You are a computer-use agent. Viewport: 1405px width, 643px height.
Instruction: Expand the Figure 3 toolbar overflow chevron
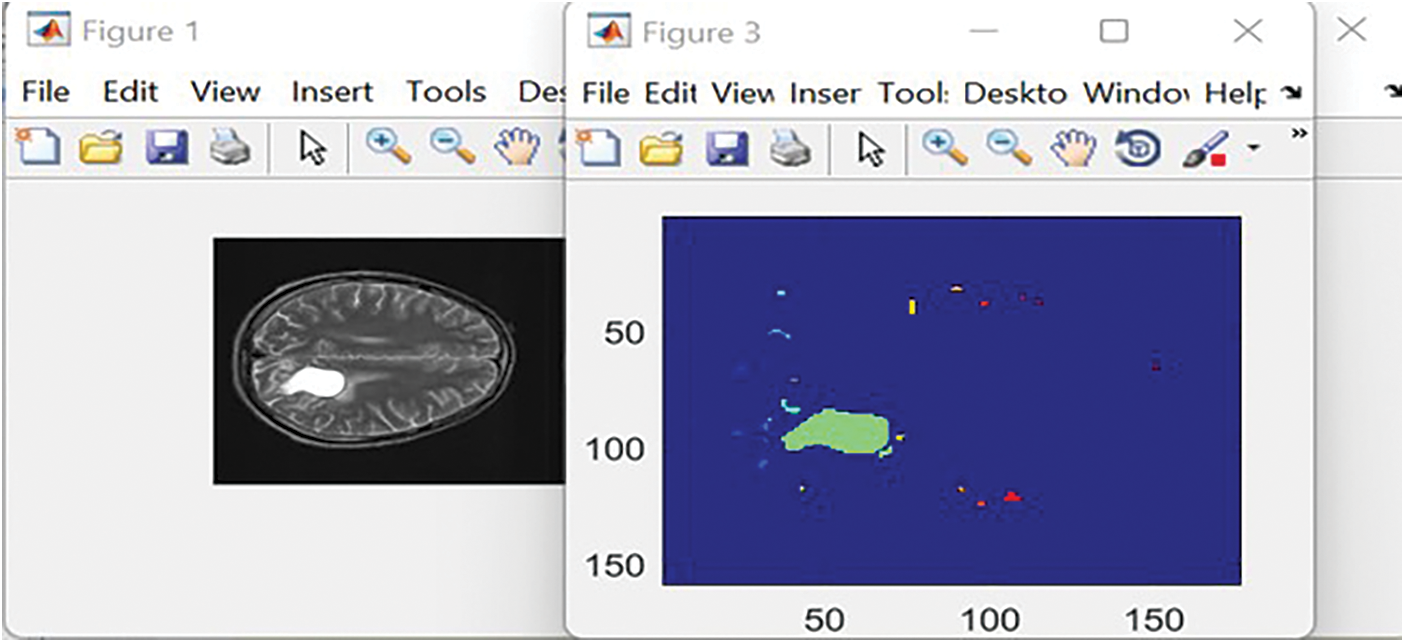coord(1299,133)
